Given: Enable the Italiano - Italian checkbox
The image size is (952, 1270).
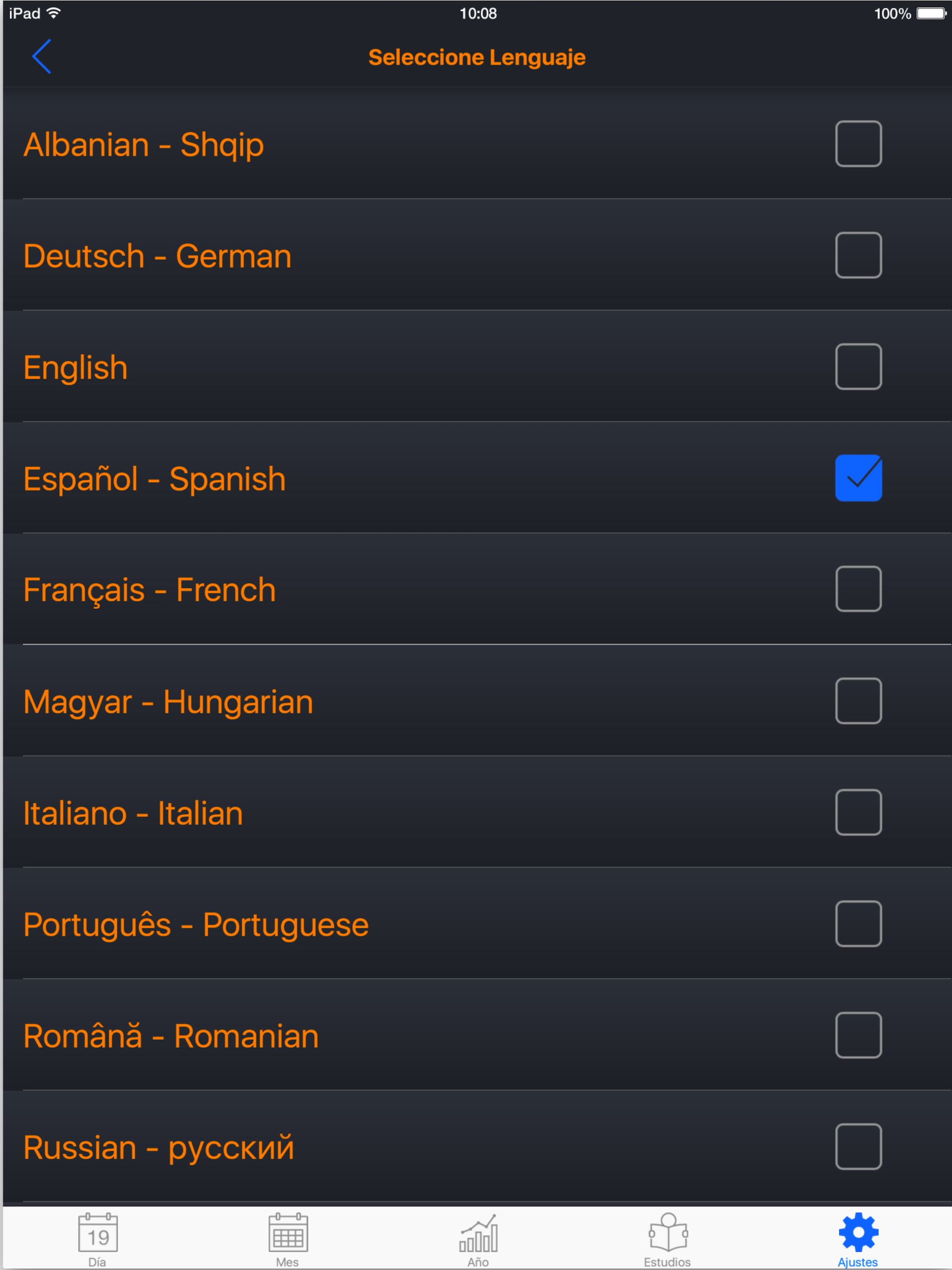Looking at the screenshot, I should coord(858,812).
